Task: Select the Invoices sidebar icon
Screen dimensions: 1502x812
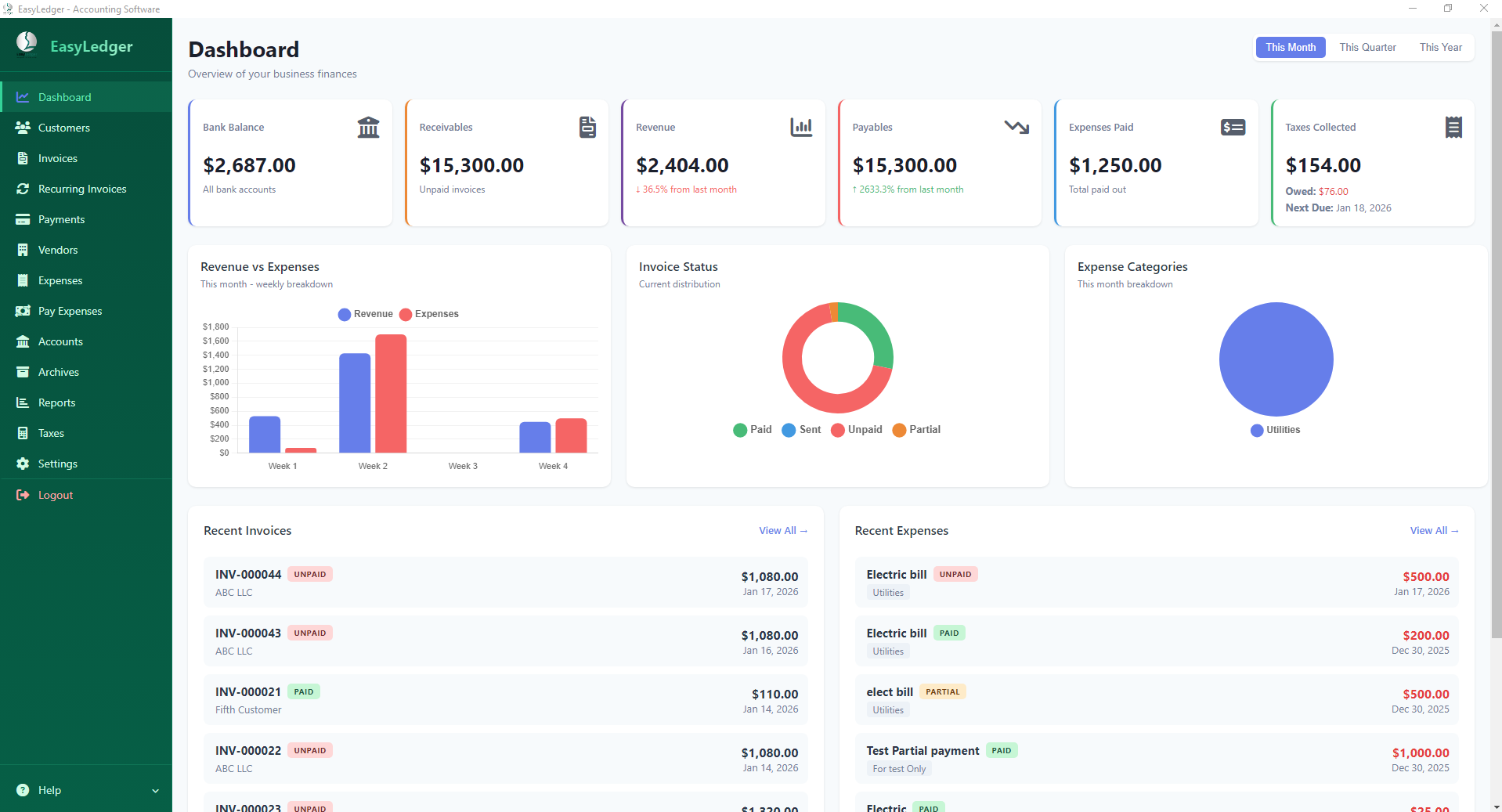Action: pyautogui.click(x=24, y=157)
